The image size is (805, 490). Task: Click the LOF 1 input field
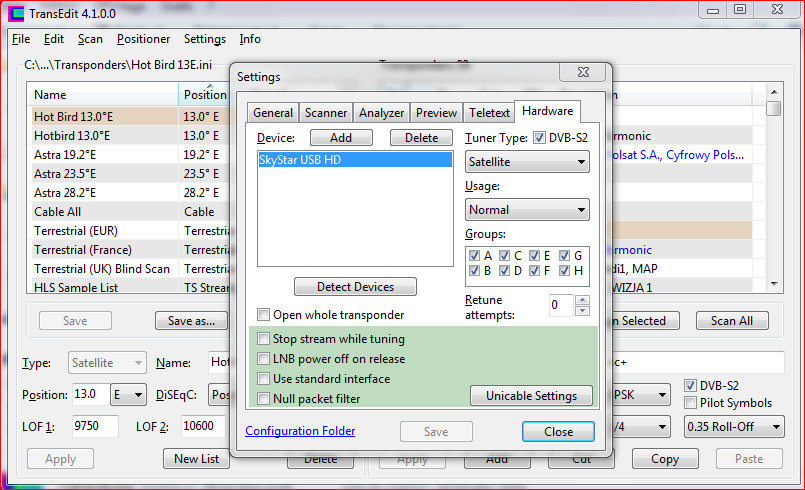coord(95,427)
